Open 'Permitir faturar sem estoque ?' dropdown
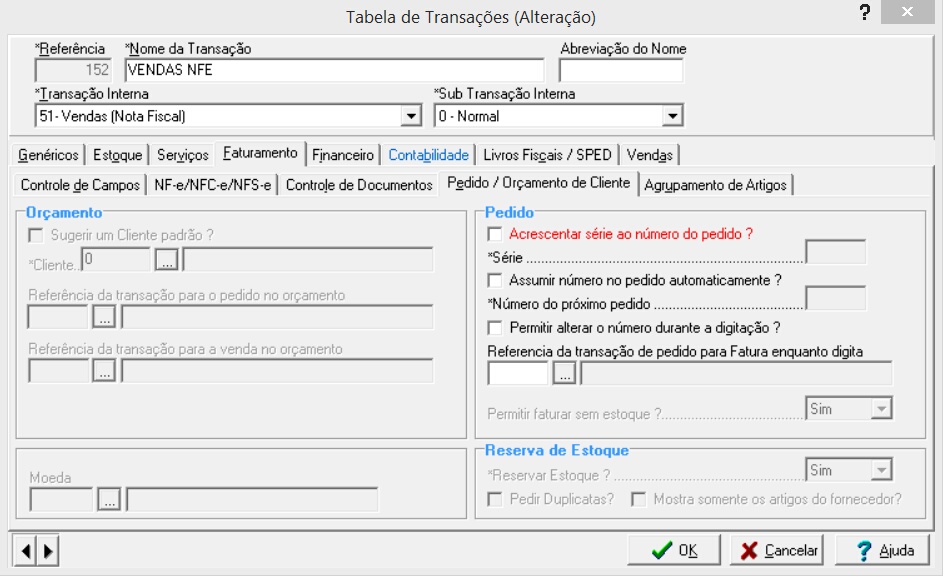 point(881,408)
